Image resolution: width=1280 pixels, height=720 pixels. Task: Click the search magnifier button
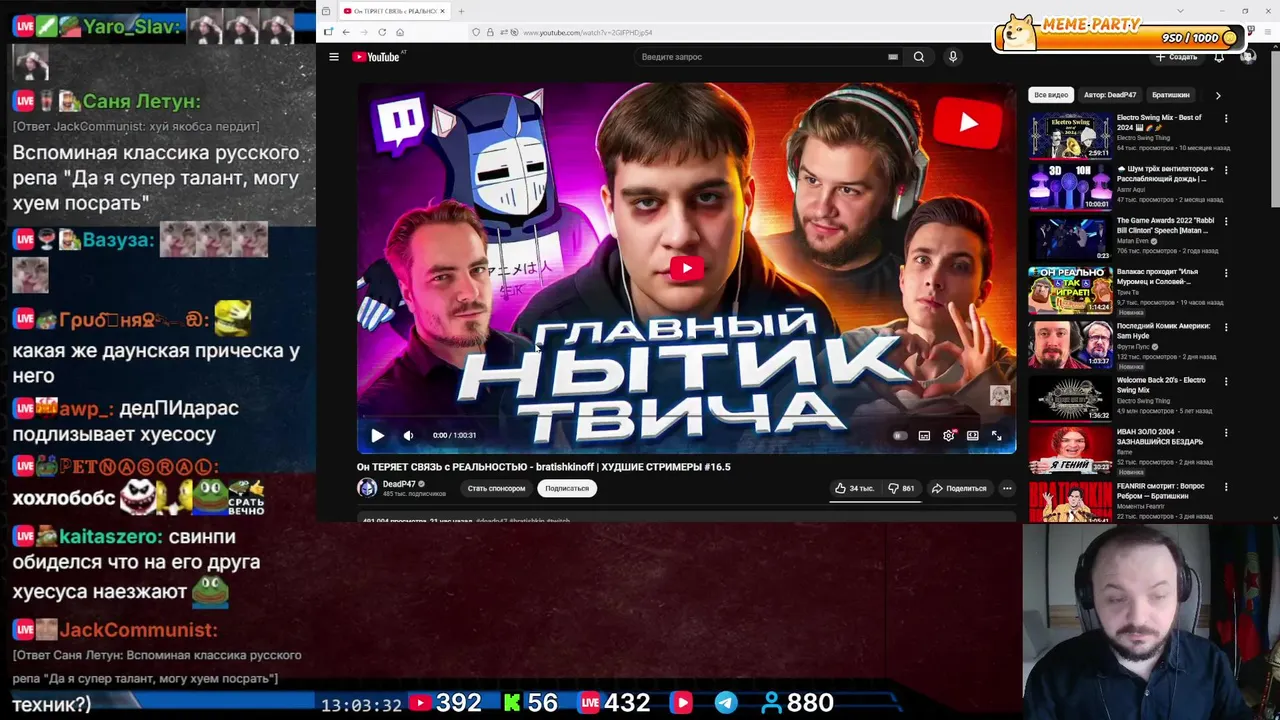pos(919,57)
